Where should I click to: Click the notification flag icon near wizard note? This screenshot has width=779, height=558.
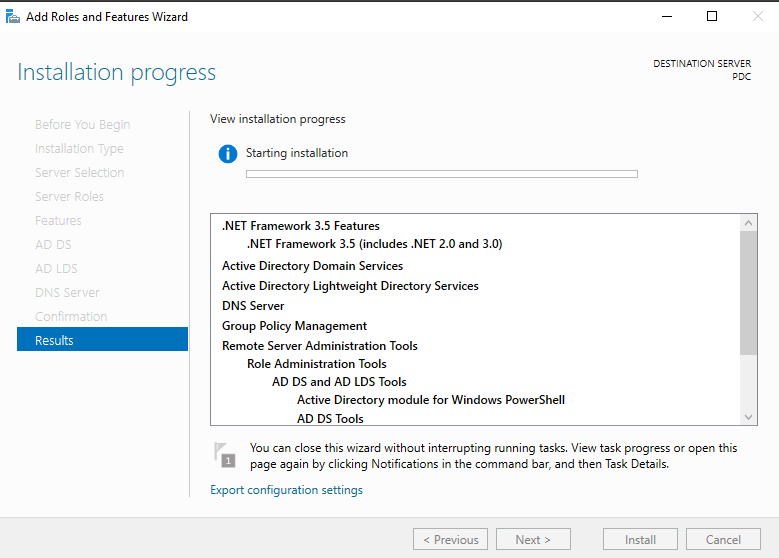[x=225, y=455]
